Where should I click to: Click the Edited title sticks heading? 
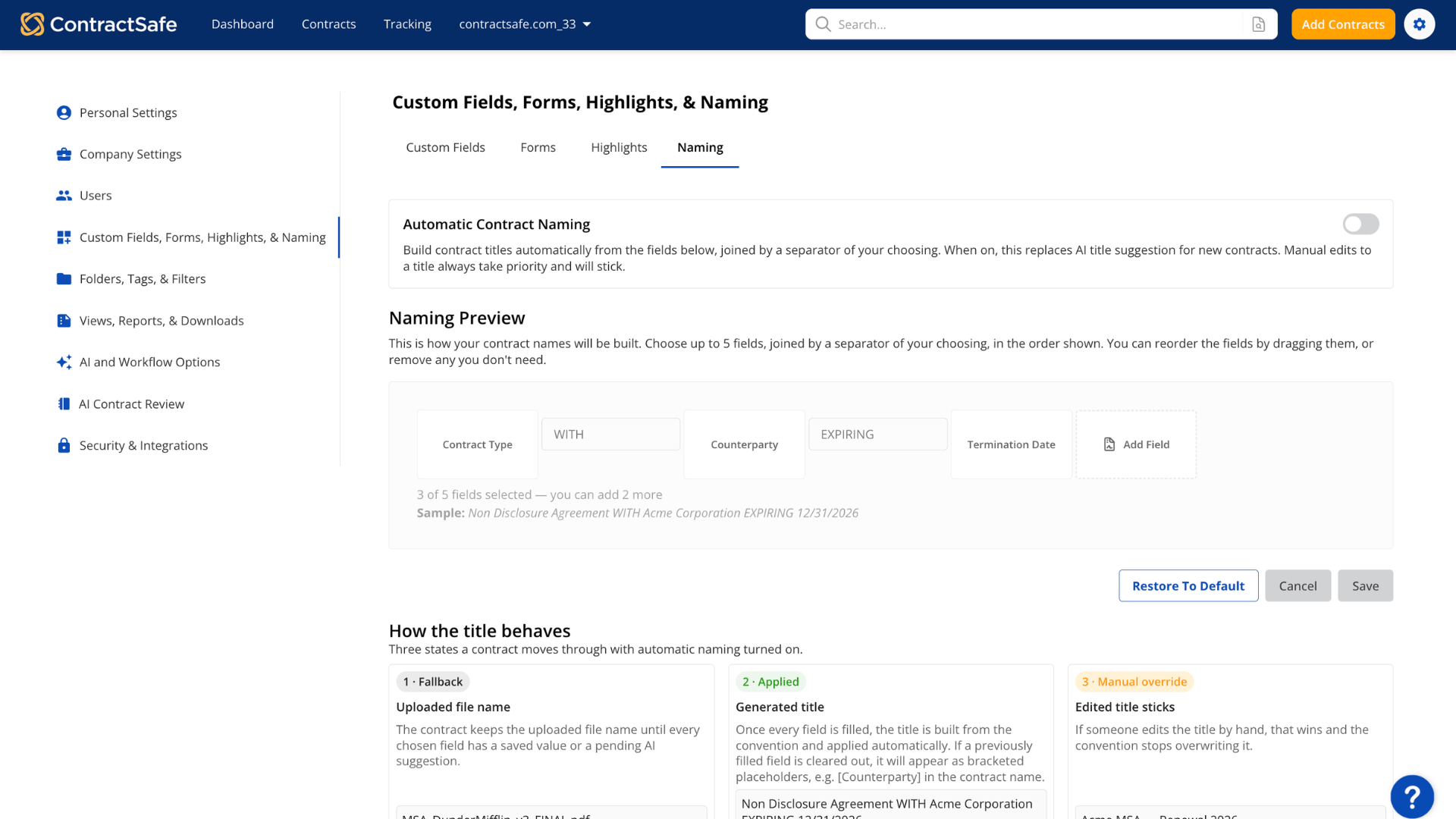click(1125, 707)
